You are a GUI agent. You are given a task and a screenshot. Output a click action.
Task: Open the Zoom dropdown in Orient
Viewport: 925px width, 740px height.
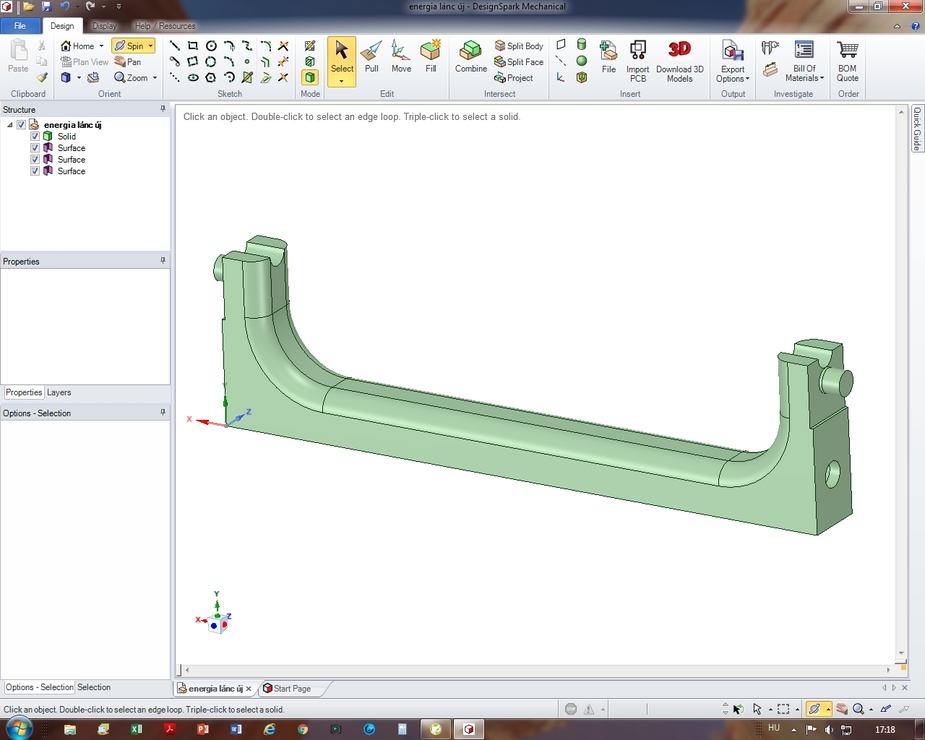154,78
